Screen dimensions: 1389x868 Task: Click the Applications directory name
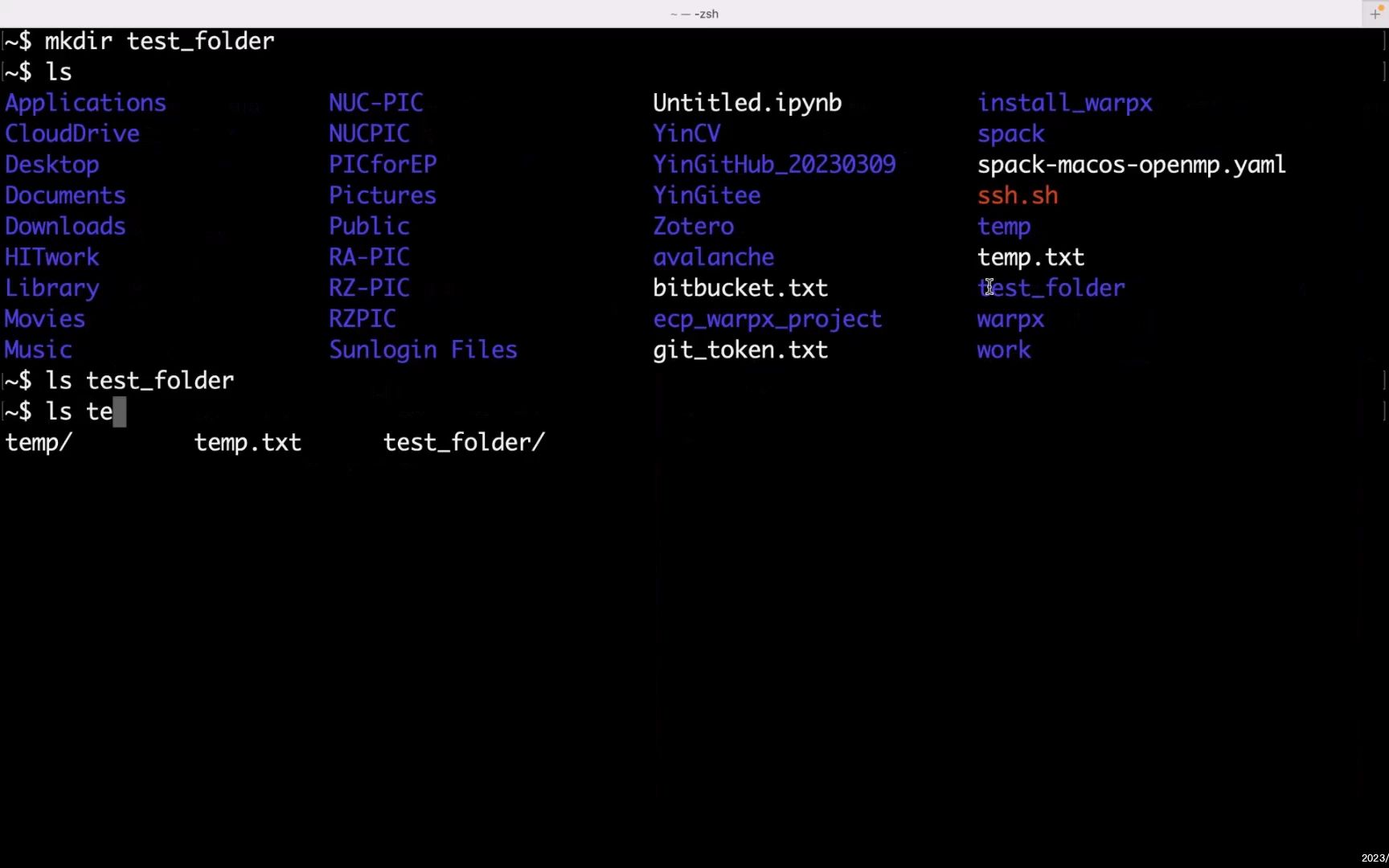(85, 103)
